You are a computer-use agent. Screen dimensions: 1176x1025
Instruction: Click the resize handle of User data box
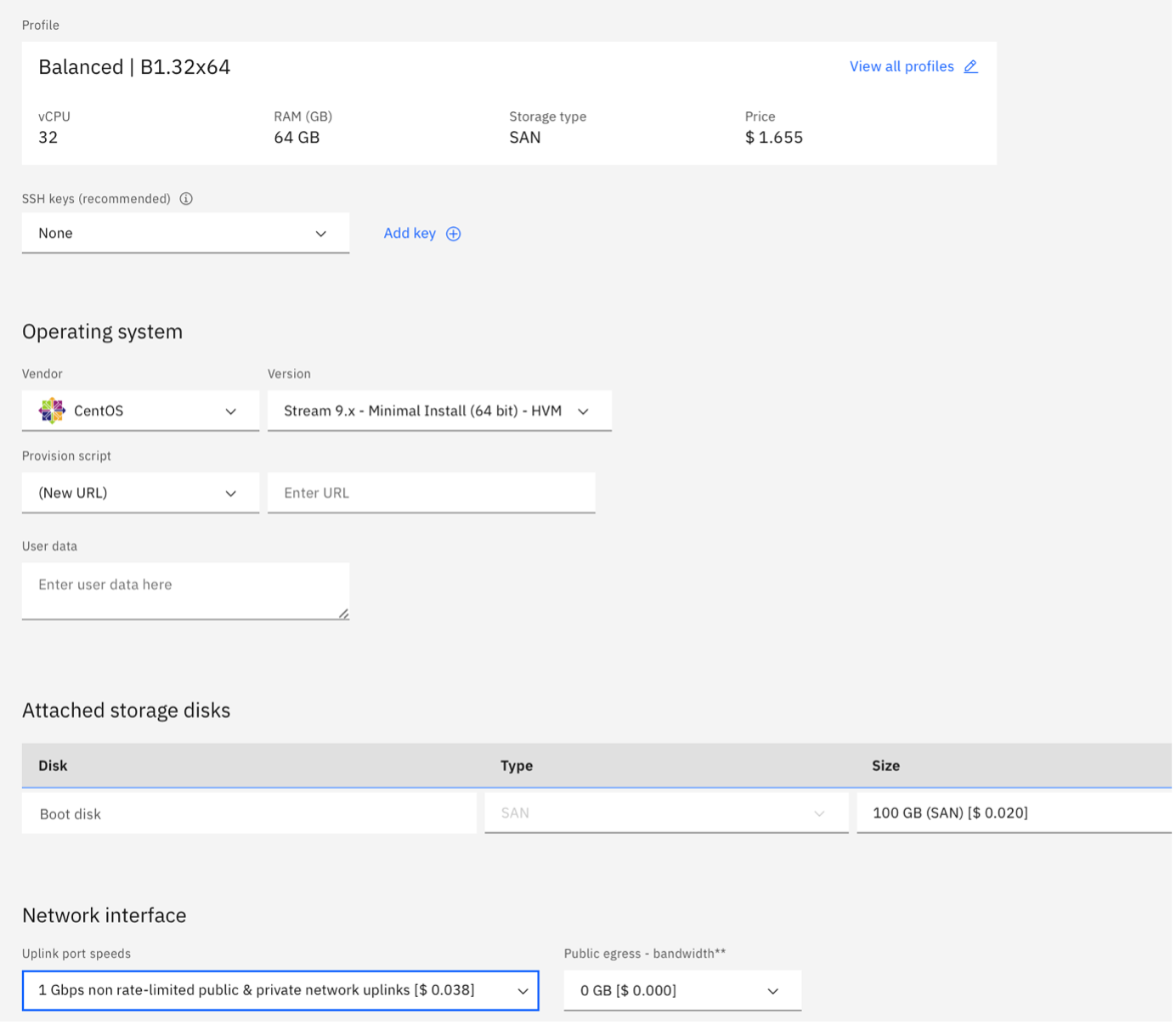click(x=343, y=614)
